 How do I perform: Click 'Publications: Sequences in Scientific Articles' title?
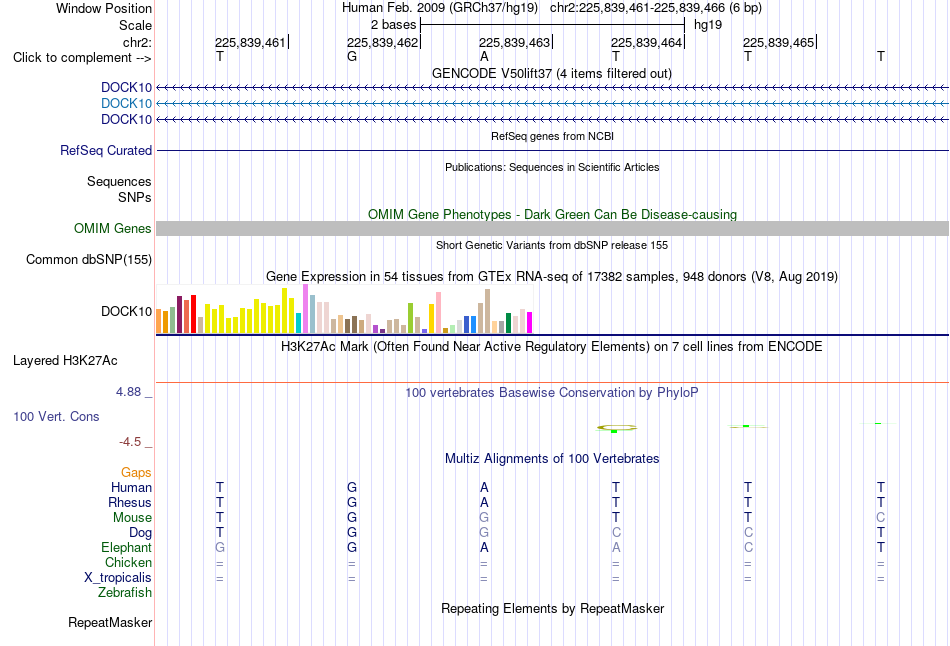click(x=552, y=167)
